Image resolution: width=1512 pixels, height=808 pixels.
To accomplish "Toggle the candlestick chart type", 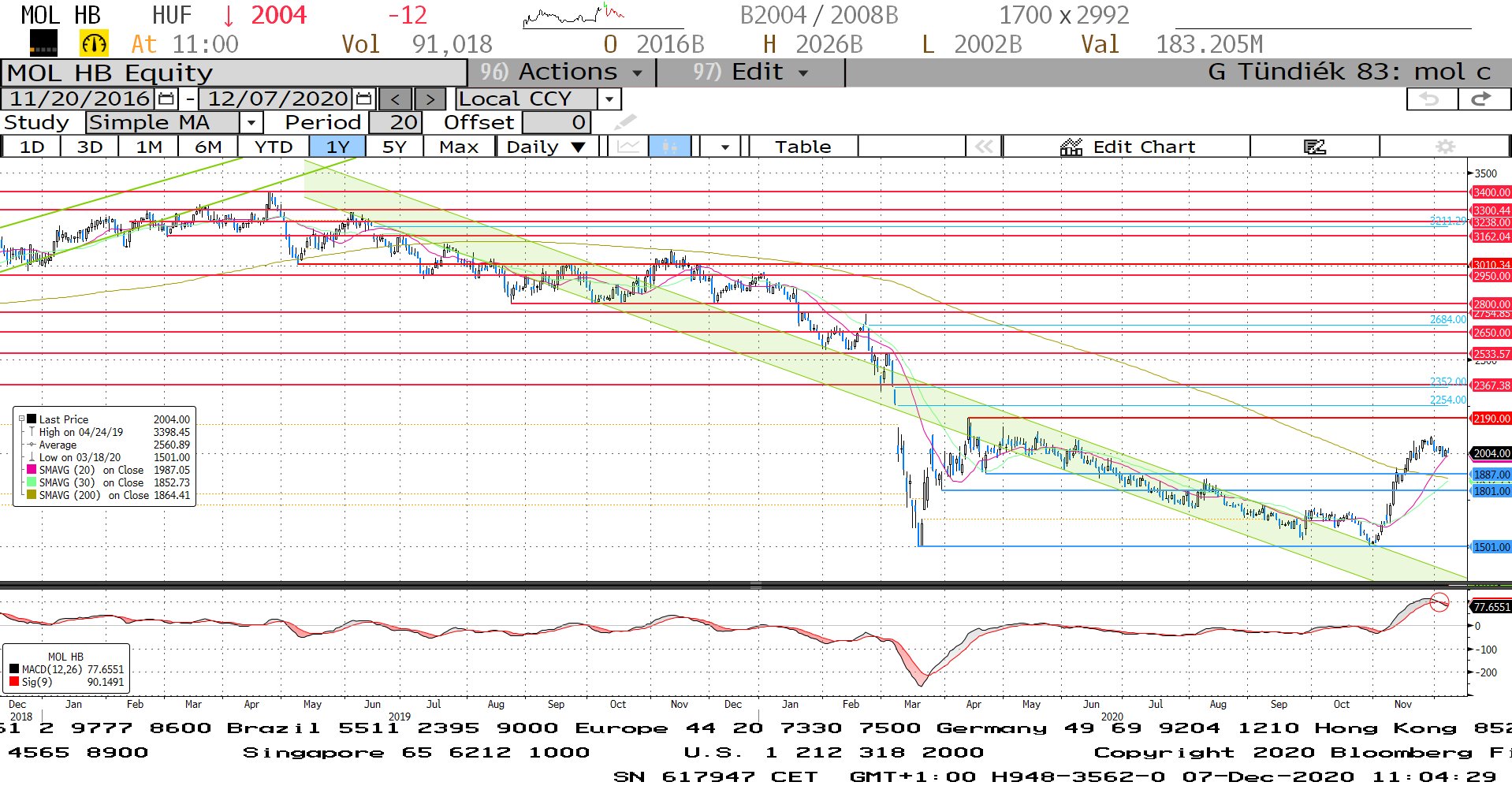I will [669, 147].
